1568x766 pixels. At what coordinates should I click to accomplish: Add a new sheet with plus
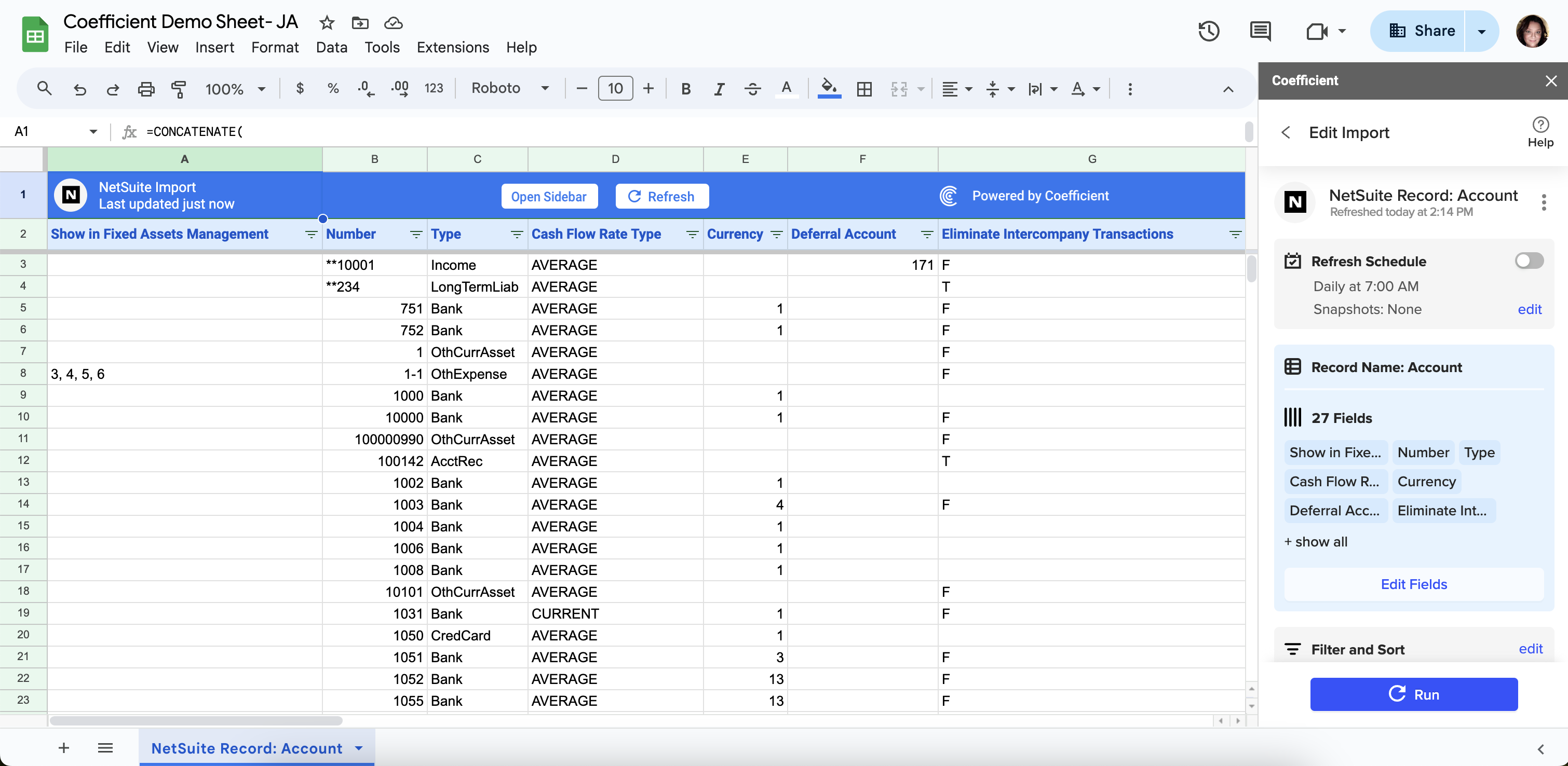pyautogui.click(x=63, y=748)
